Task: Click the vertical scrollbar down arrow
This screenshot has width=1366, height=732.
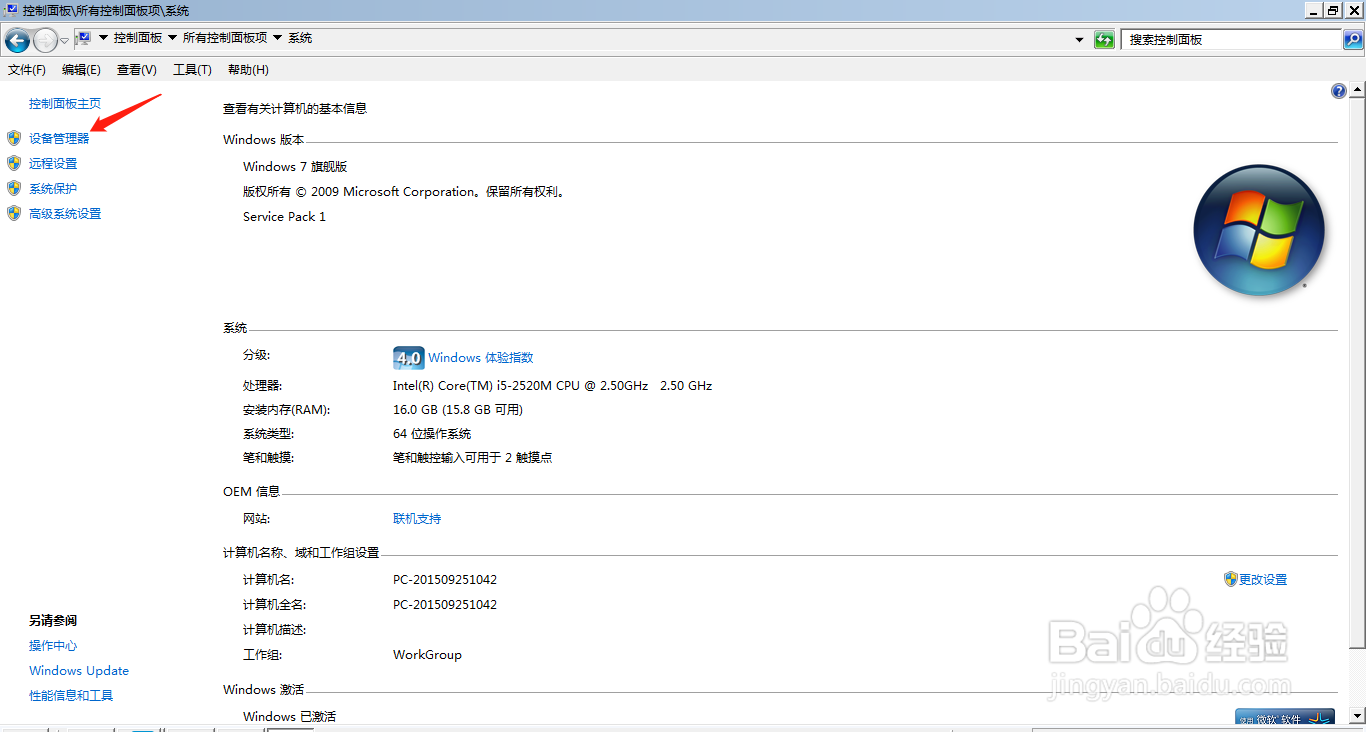Action: pyautogui.click(x=1357, y=716)
